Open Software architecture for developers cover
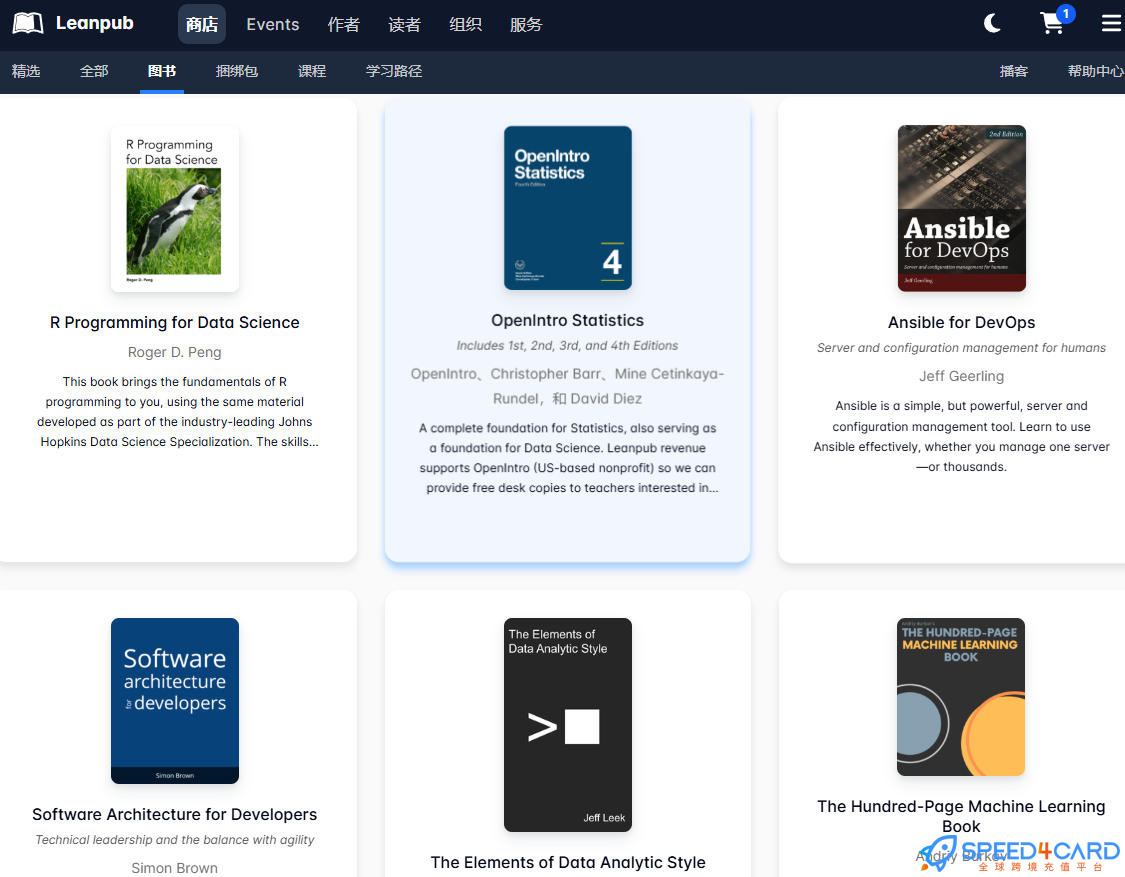The height and width of the screenshot is (877, 1125). [x=174, y=700]
